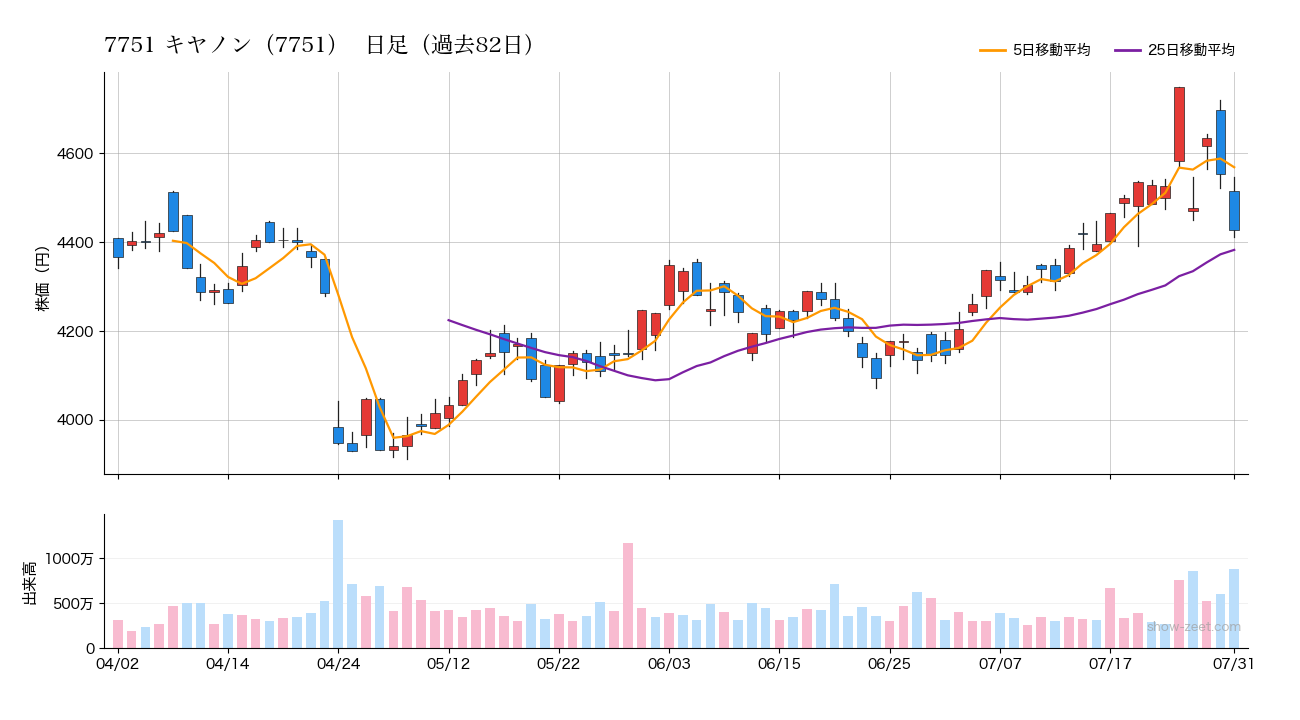The width and height of the screenshot is (1300, 720).
Task: Select the 25日移動平均 legend label
Action: click(x=1191, y=50)
